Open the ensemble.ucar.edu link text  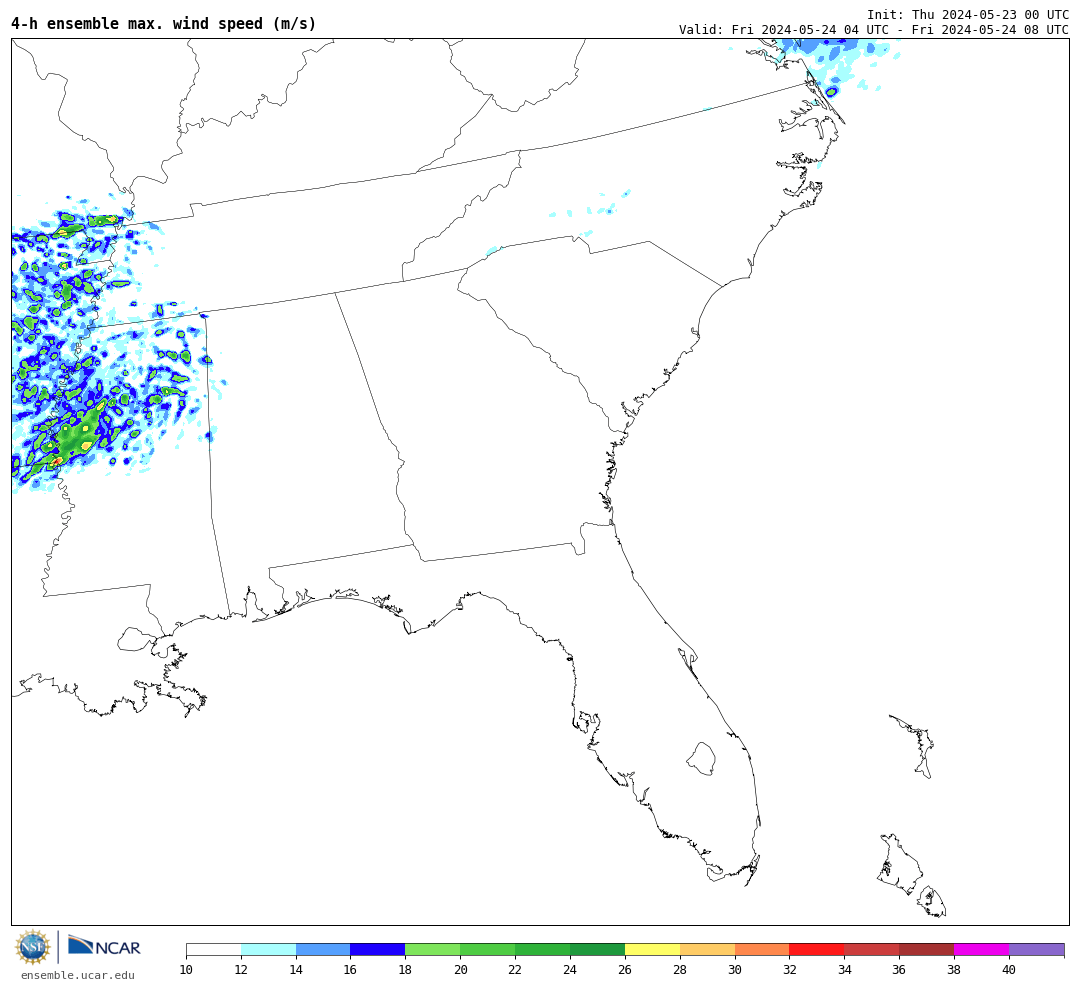78,975
